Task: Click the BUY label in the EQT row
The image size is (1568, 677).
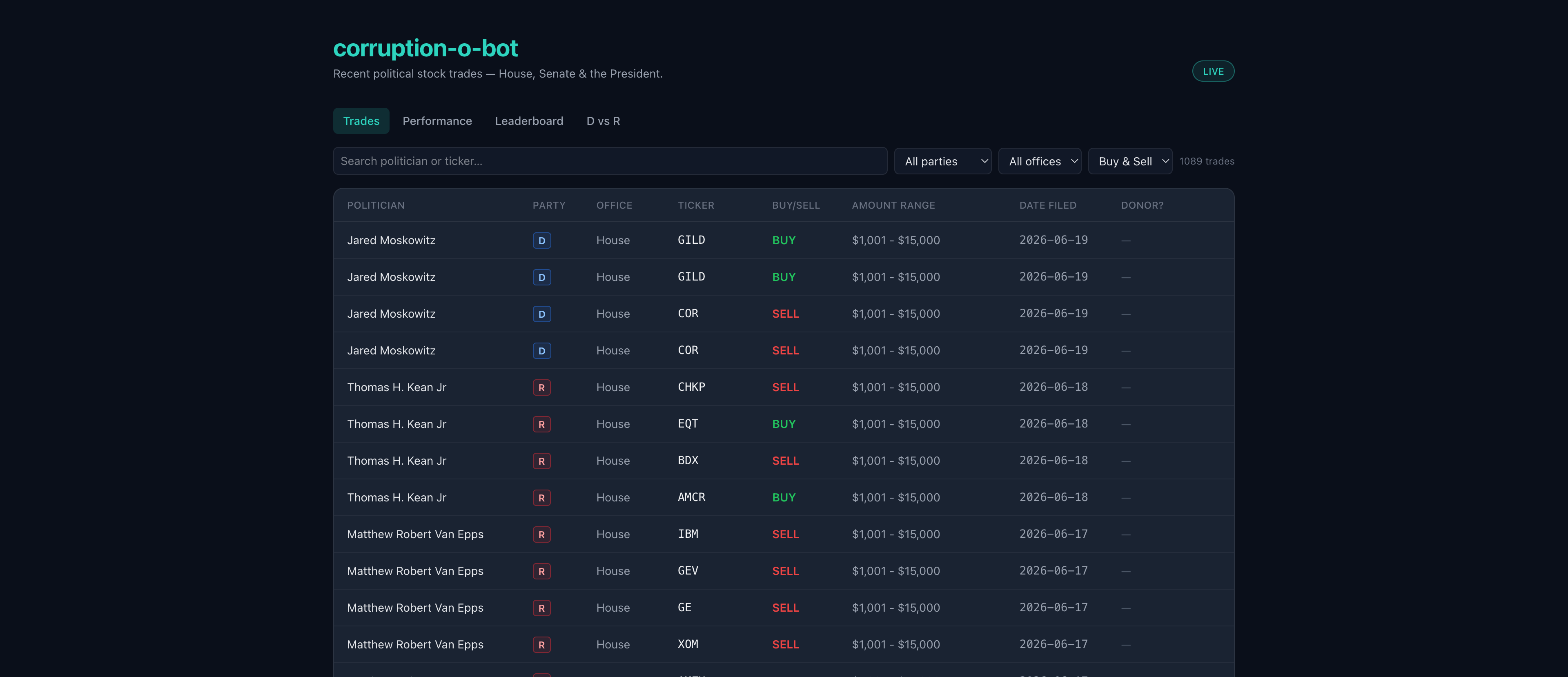Action: (x=784, y=424)
